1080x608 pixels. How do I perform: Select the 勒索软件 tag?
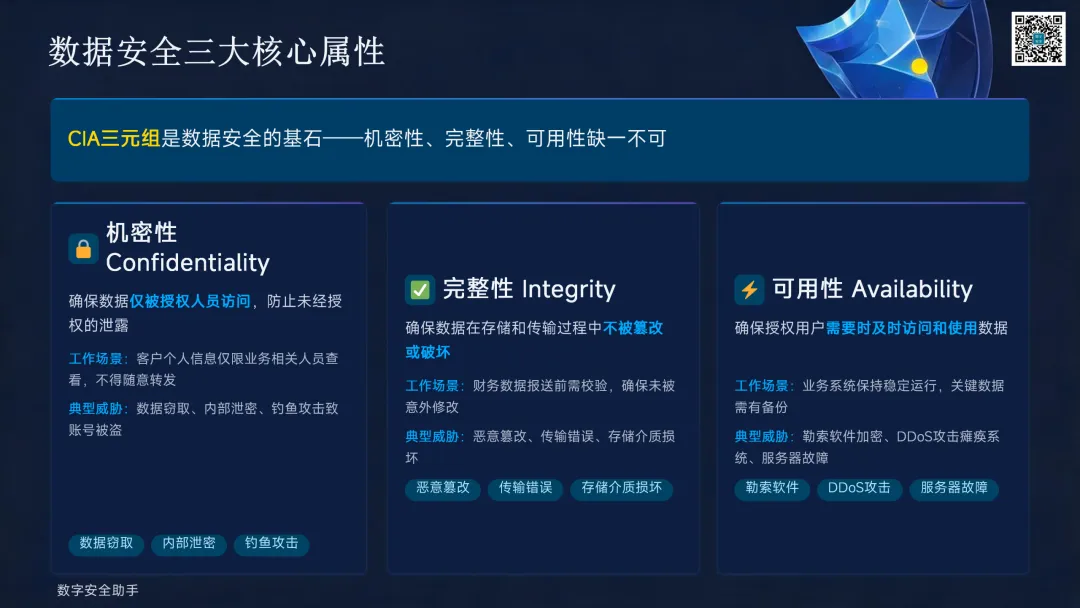(771, 488)
